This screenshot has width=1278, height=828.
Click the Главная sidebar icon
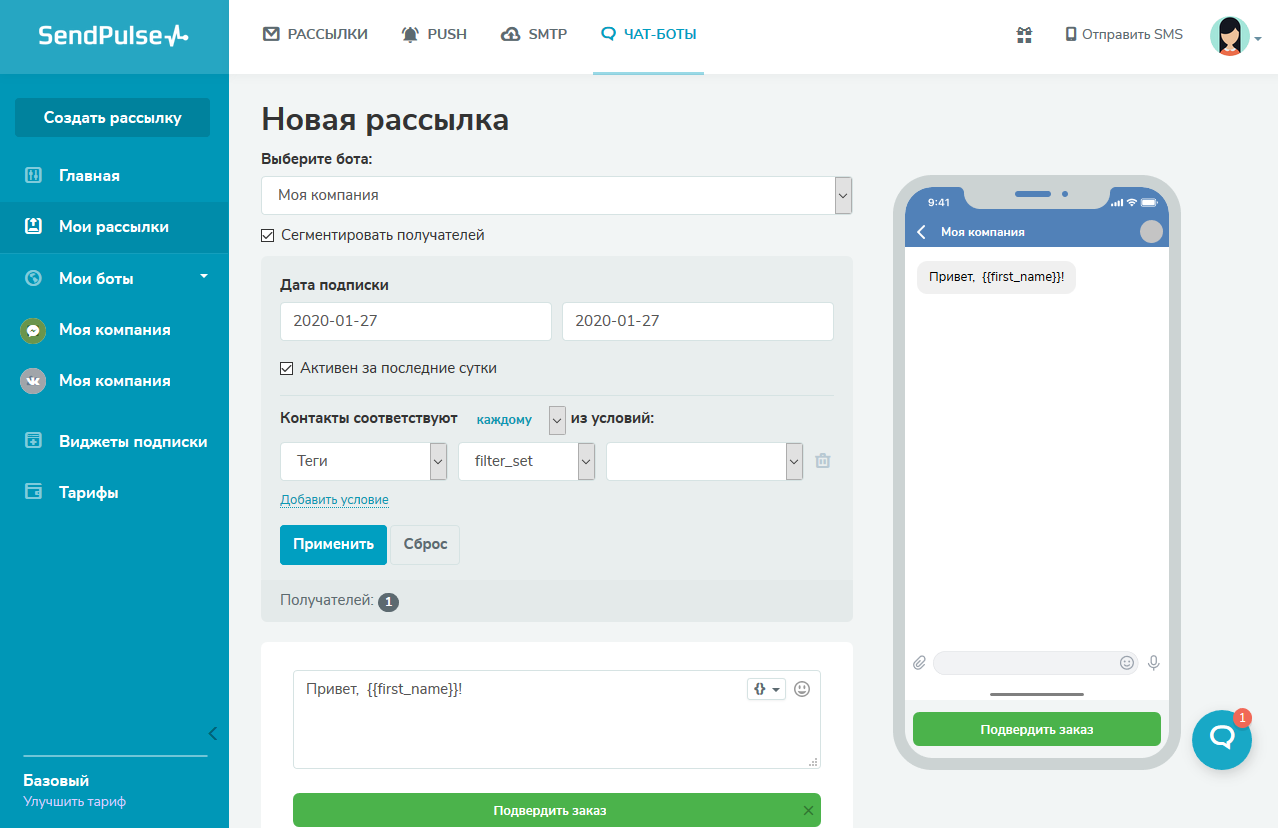pos(33,176)
